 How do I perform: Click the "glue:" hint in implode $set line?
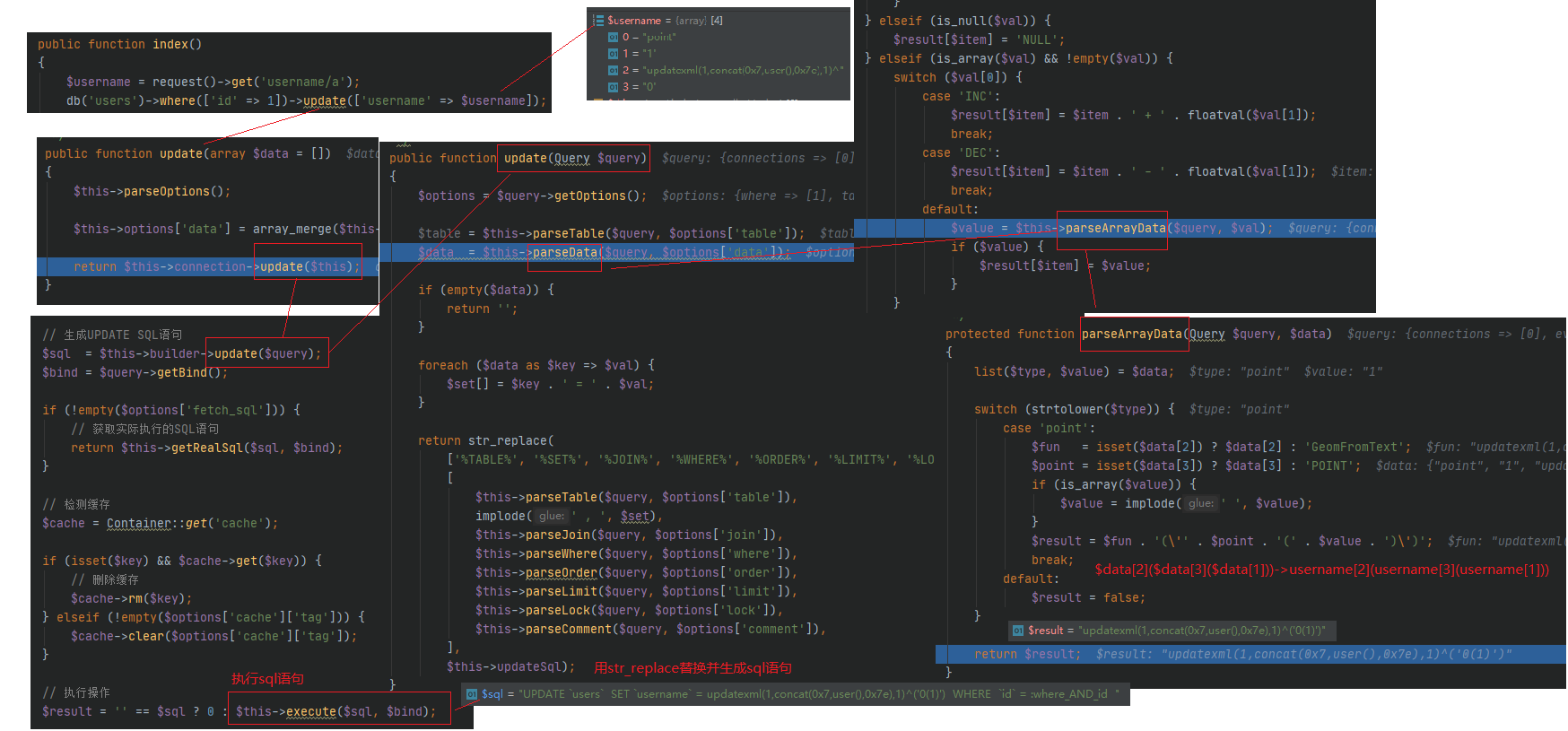point(552,516)
